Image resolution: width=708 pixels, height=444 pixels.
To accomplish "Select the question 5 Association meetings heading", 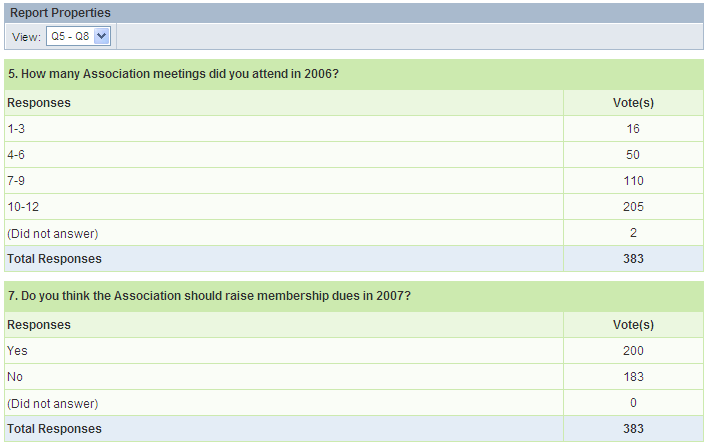I will pyautogui.click(x=171, y=75).
